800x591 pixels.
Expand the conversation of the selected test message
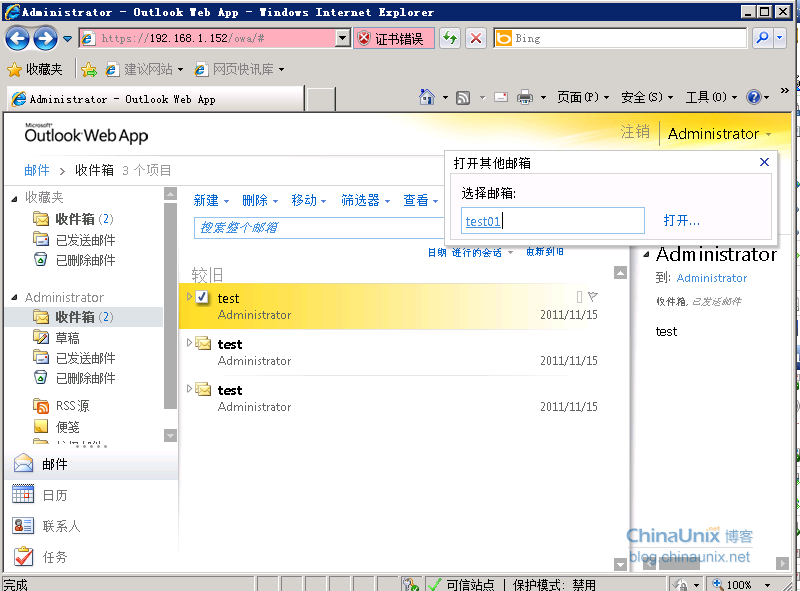pyautogui.click(x=189, y=297)
